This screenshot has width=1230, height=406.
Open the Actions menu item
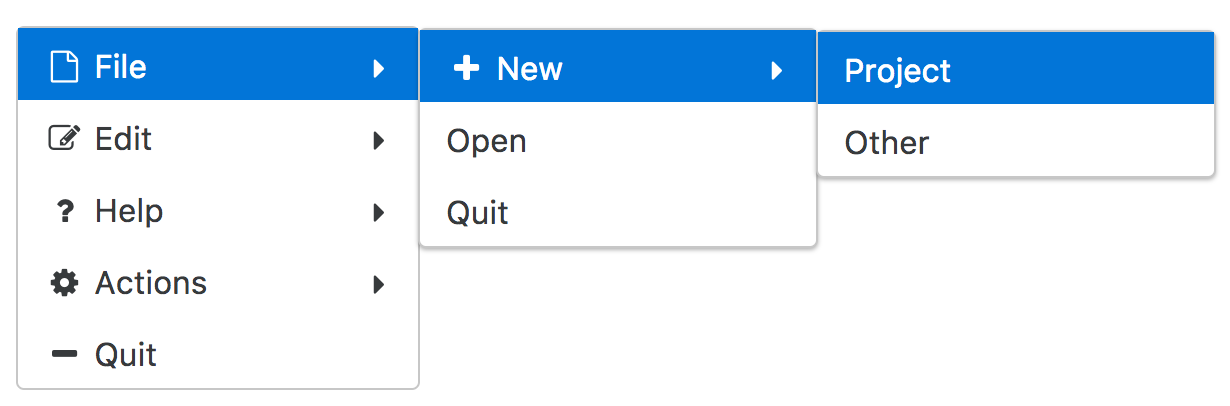tap(218, 283)
